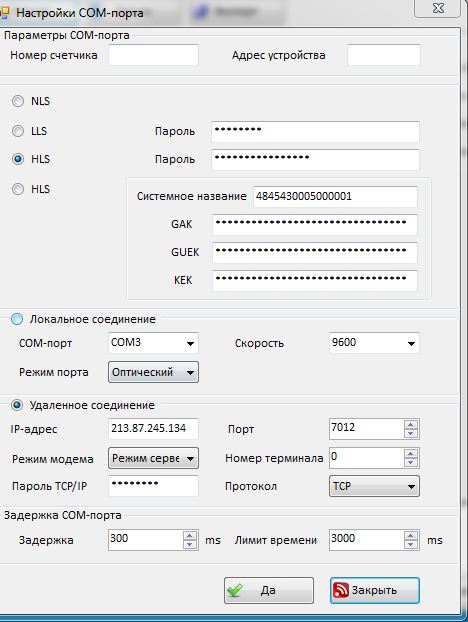
Task: Choose Локальное соединение radio option
Action: coord(17,319)
